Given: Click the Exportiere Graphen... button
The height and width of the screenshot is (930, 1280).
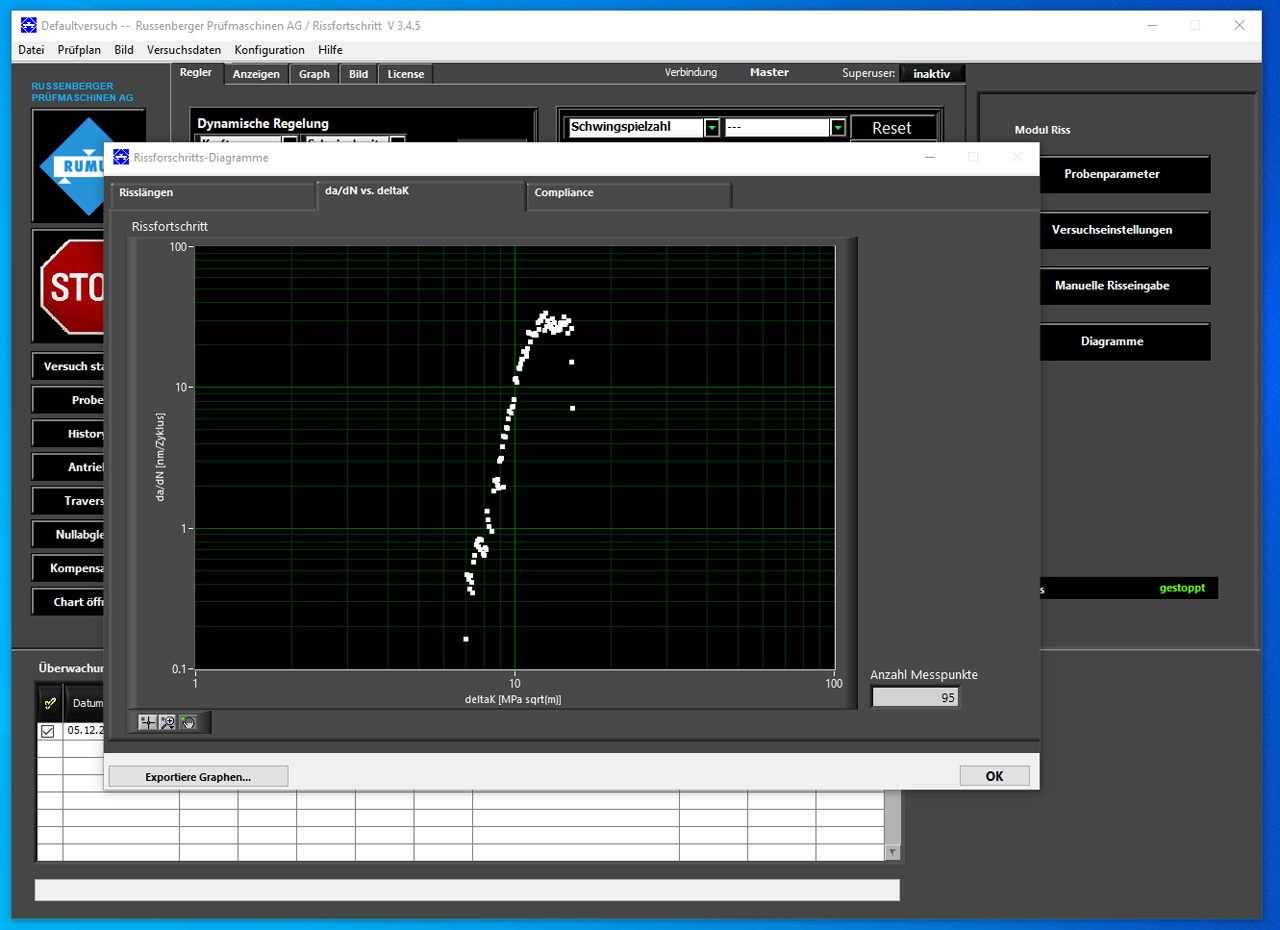Looking at the screenshot, I should 198,776.
